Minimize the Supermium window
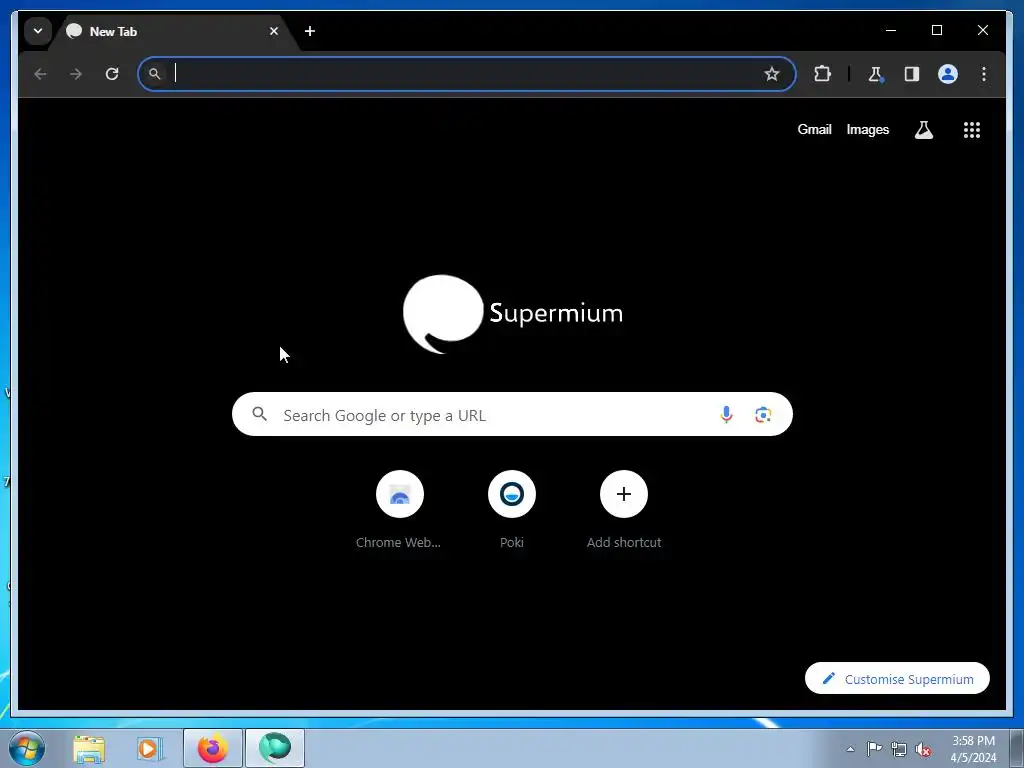 (x=891, y=30)
